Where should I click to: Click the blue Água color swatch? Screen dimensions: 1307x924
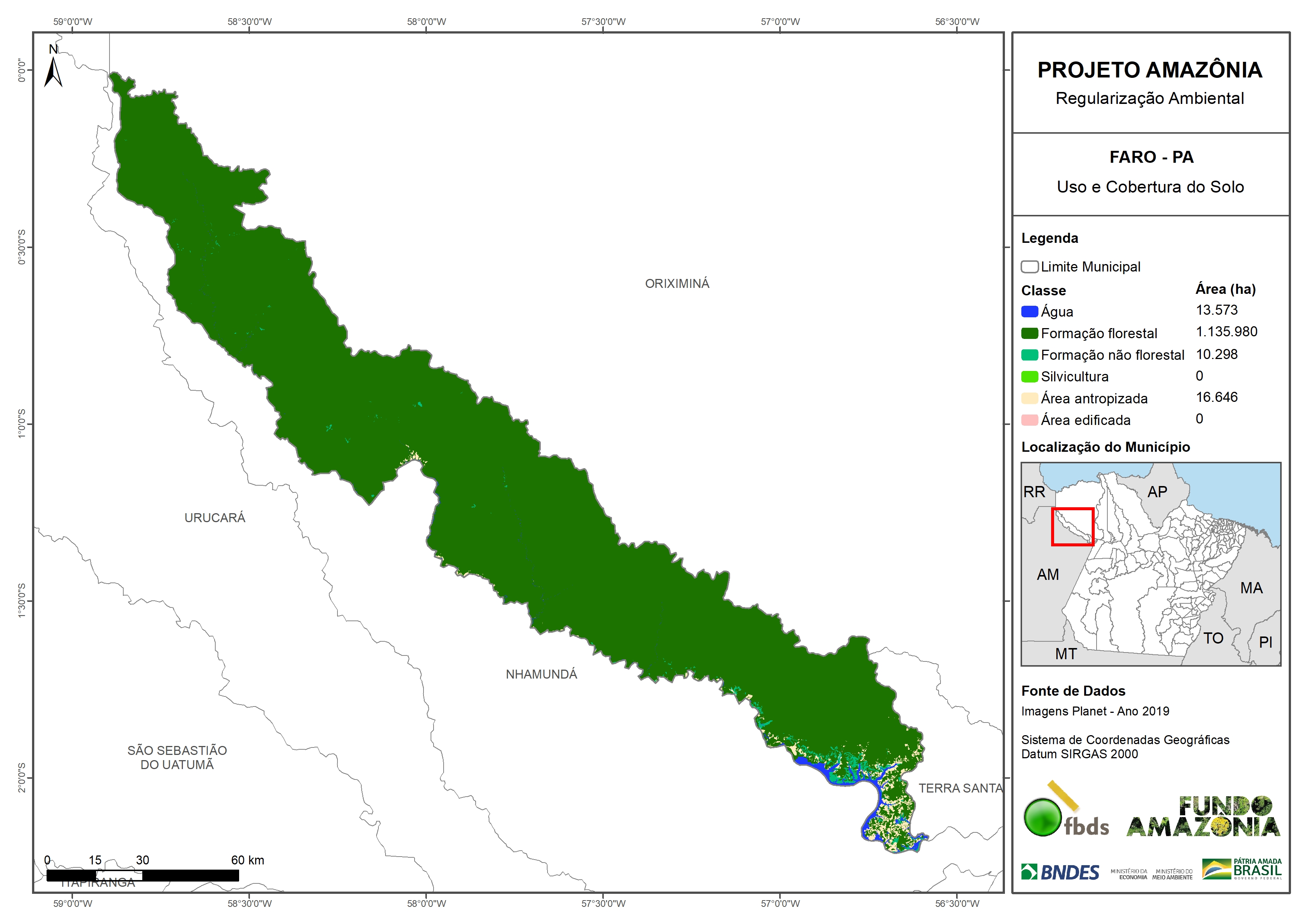(x=1029, y=311)
